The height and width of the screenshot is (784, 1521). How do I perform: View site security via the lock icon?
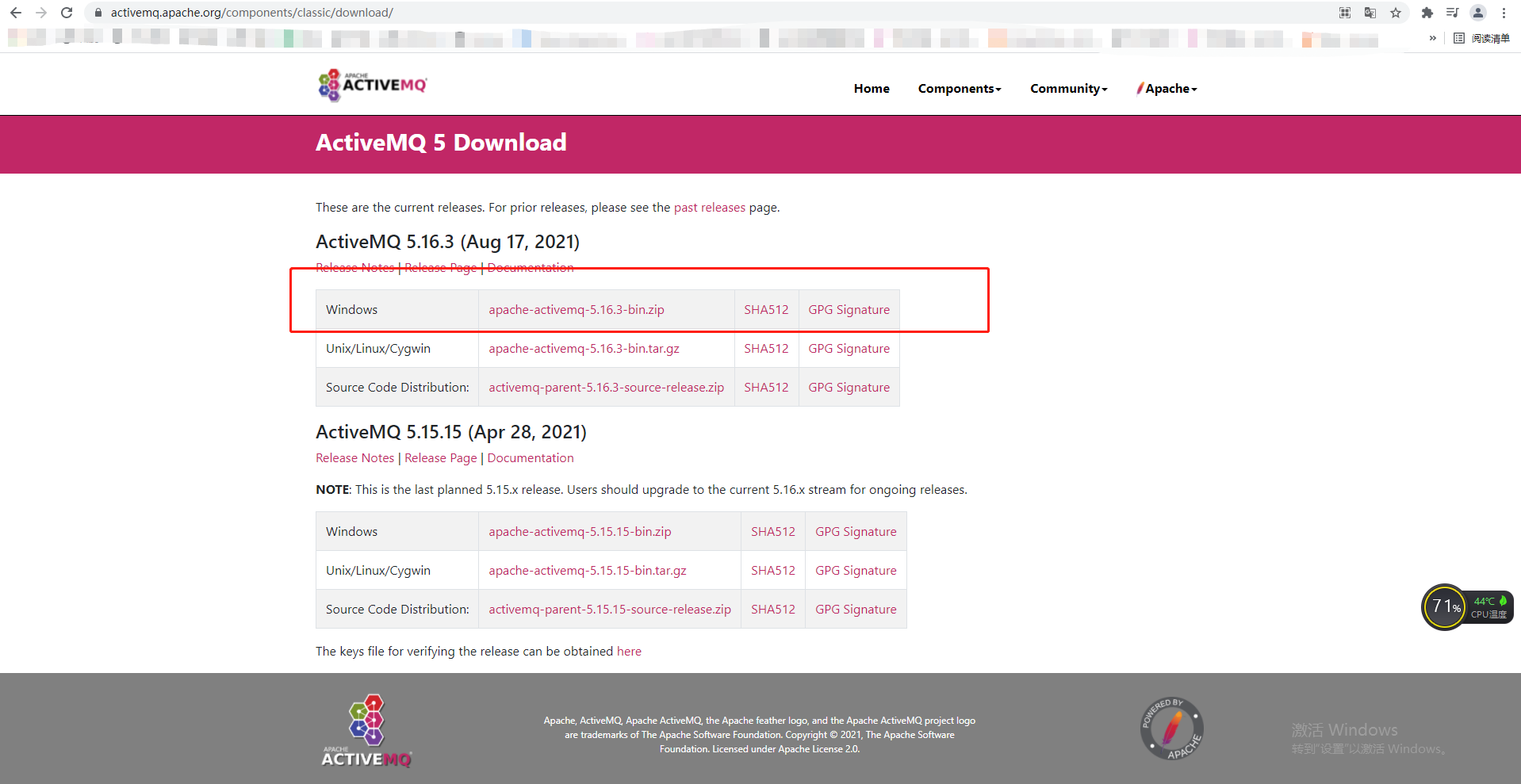(98, 13)
